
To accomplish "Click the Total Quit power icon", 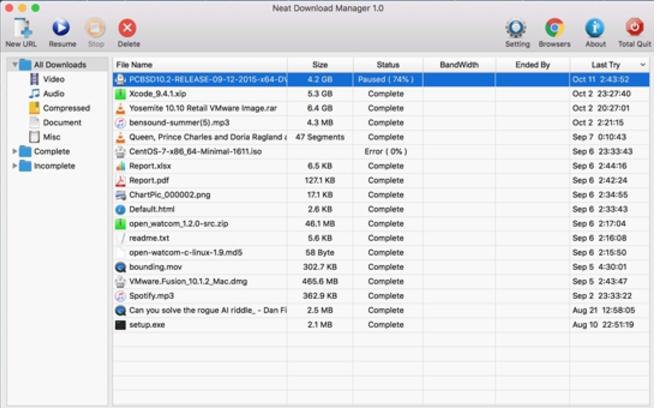I will coord(634,29).
